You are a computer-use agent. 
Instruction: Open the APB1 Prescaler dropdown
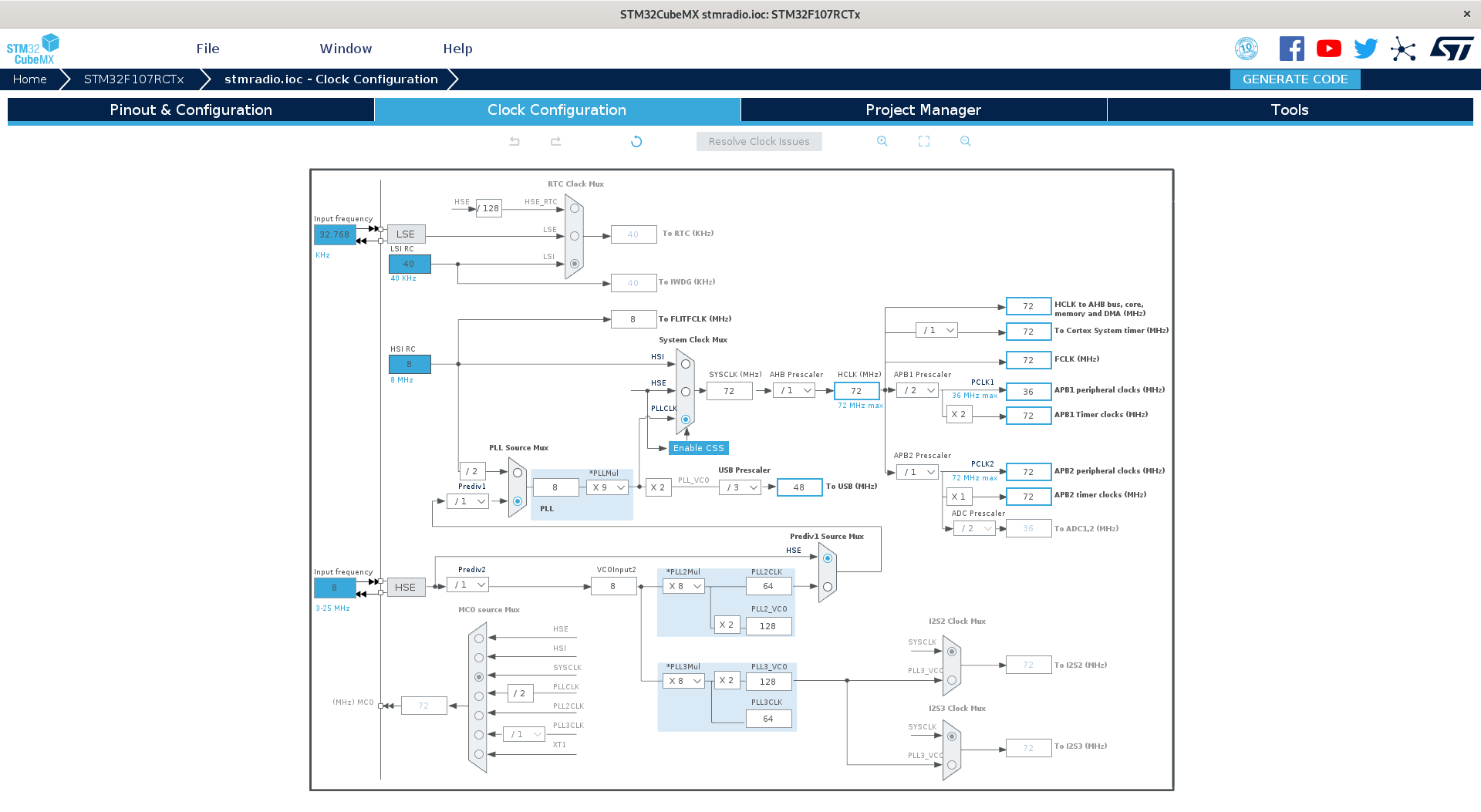coord(918,391)
